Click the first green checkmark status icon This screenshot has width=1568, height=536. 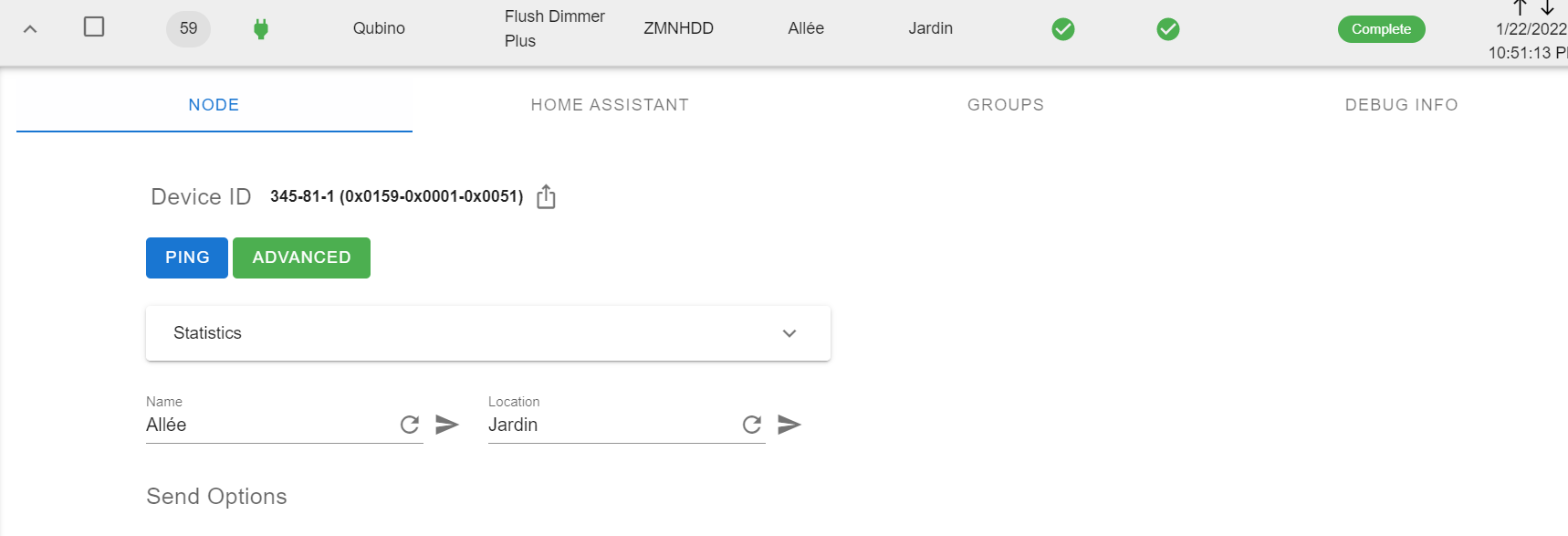coord(1061,28)
